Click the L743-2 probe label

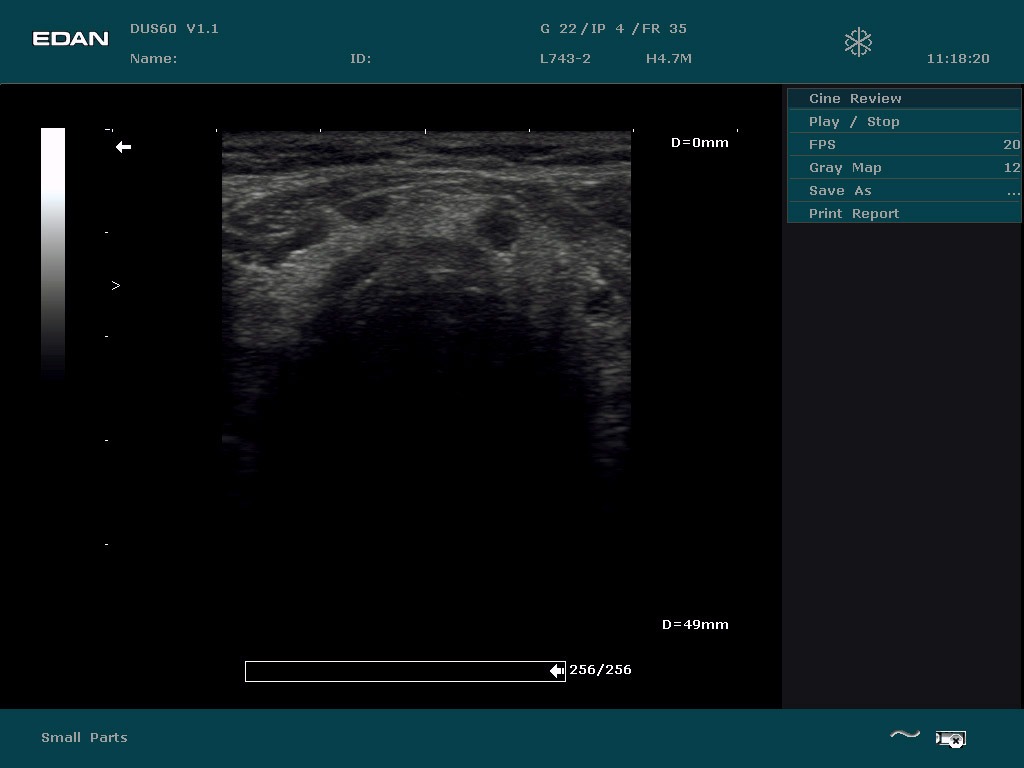[x=565, y=59]
